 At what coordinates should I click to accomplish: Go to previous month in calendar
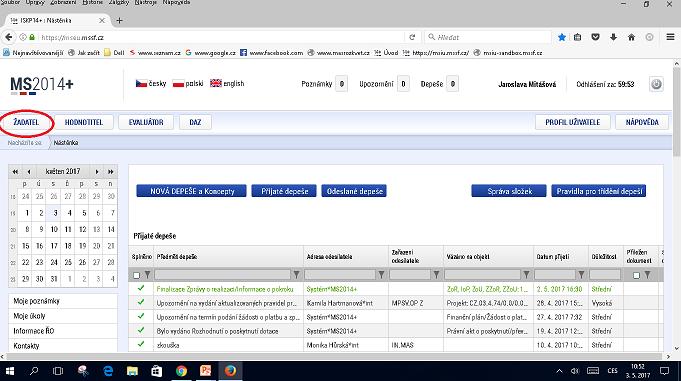(29, 172)
